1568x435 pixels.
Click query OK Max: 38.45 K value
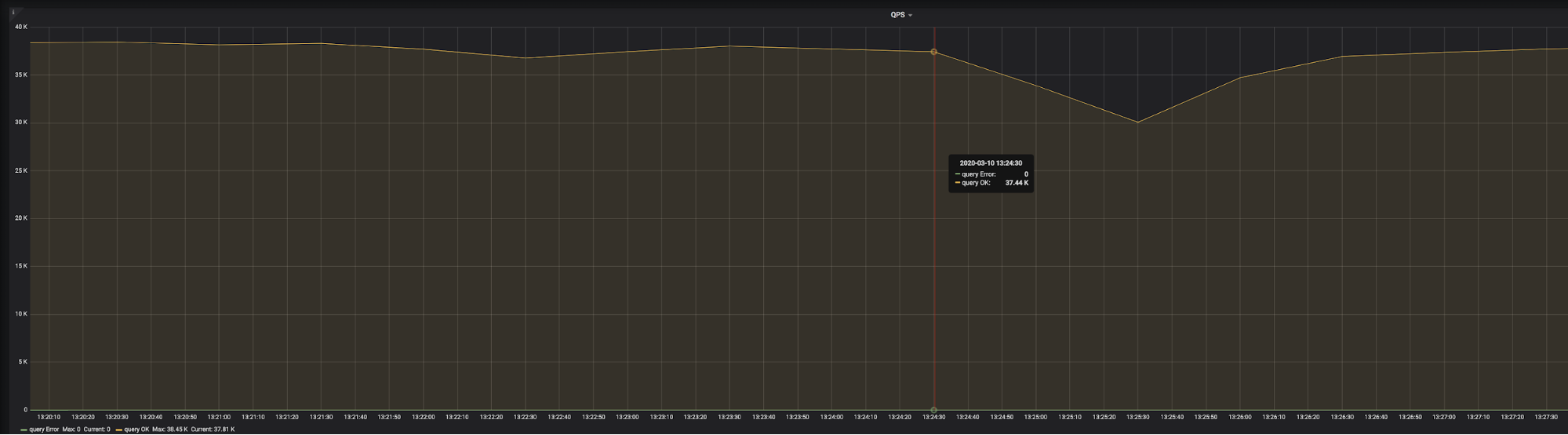coord(169,430)
